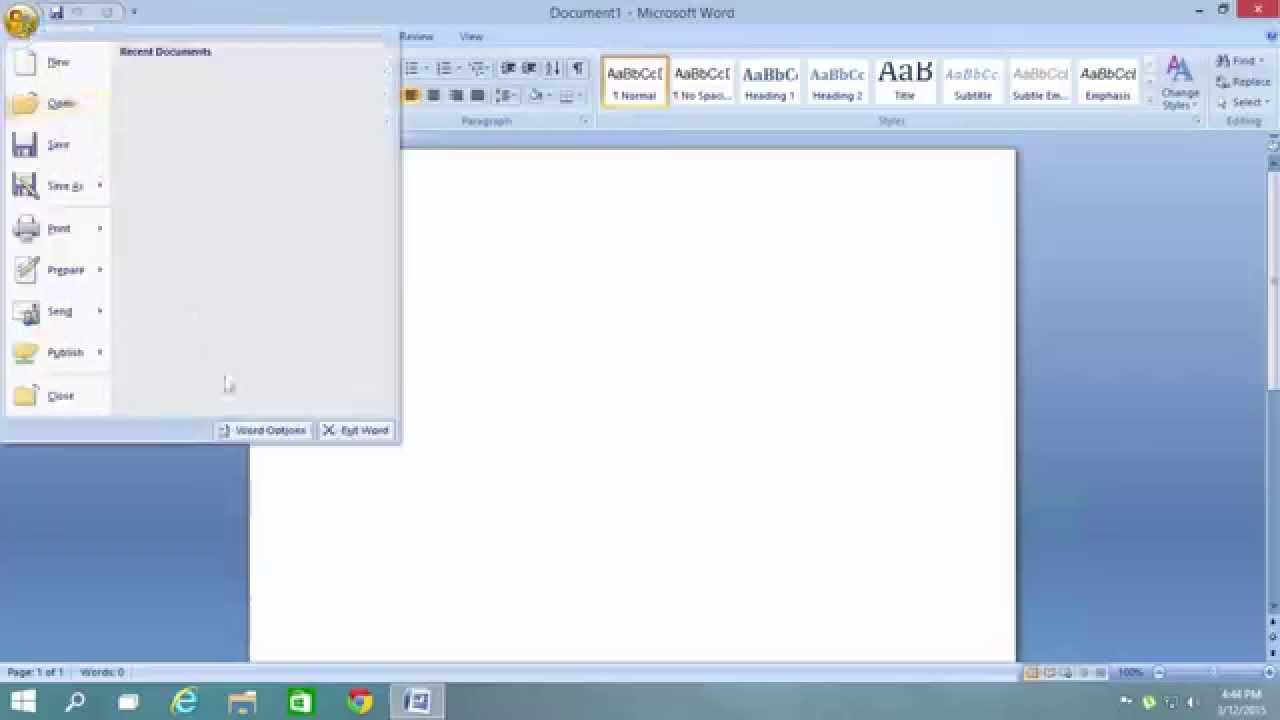This screenshot has height=720, width=1280.
Task: Toggle Center alignment
Action: pyautogui.click(x=433, y=96)
